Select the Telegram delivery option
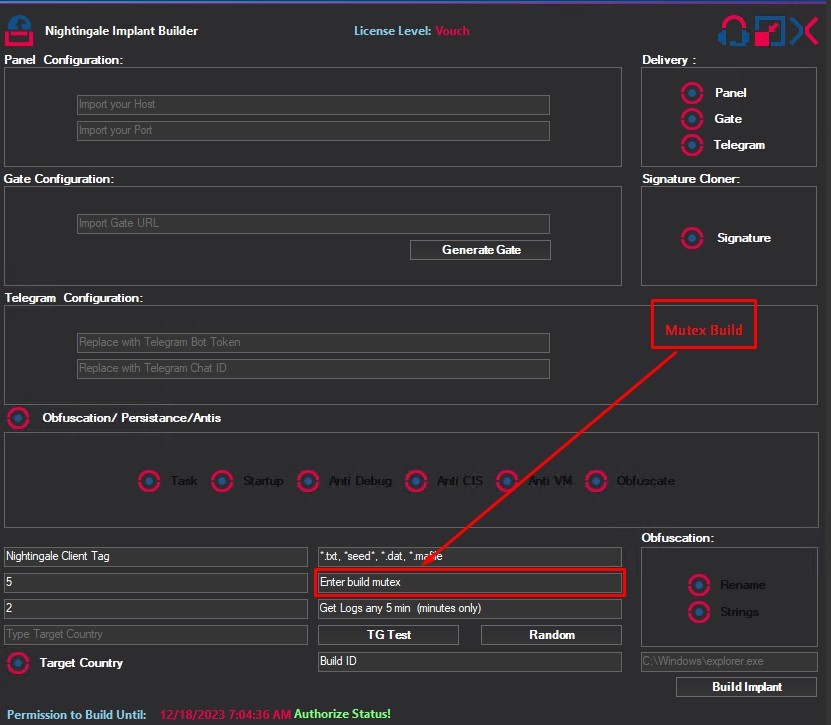Viewport: 831px width, 725px height. click(x=692, y=145)
